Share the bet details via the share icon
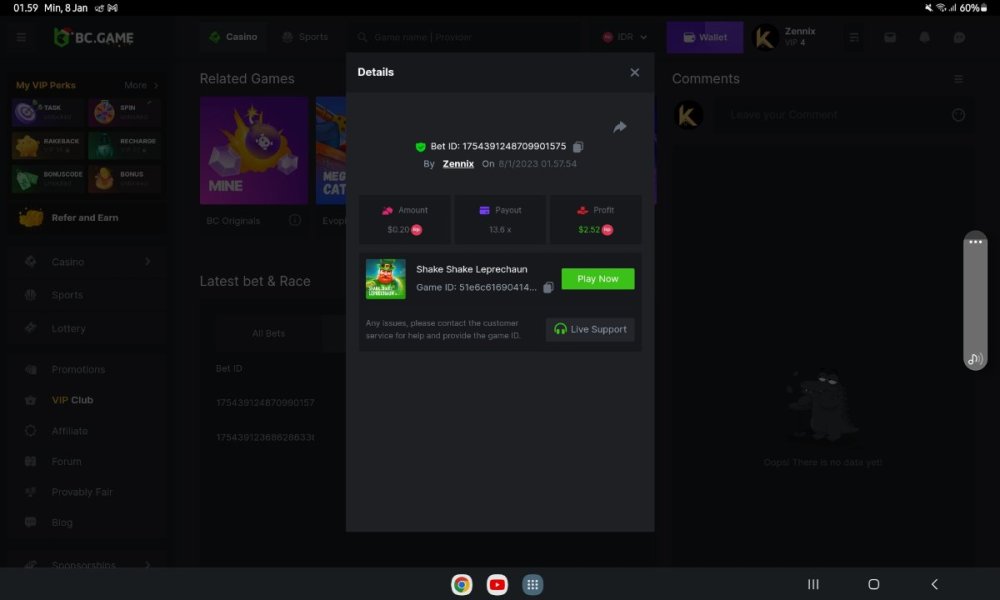Screen dimensions: 1000x600 620,128
